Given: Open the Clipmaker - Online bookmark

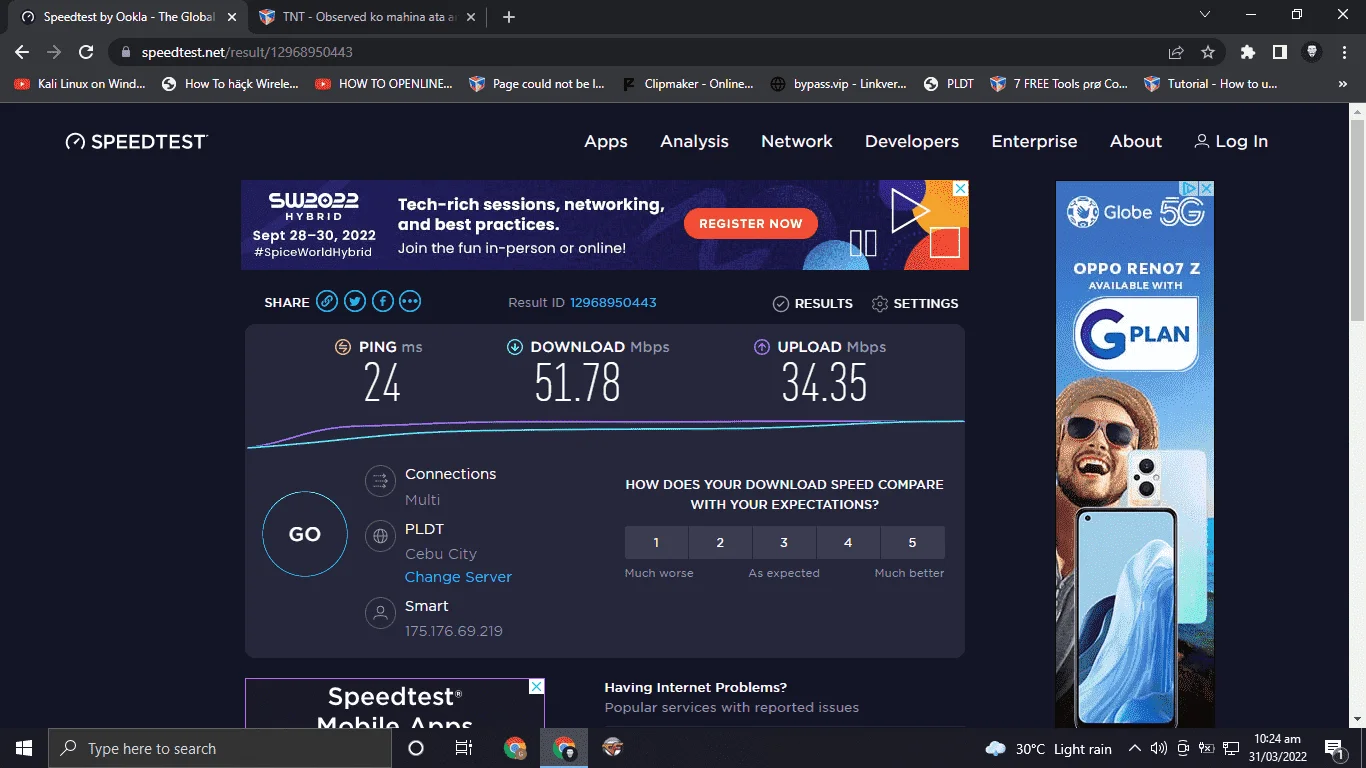Looking at the screenshot, I should (x=687, y=84).
